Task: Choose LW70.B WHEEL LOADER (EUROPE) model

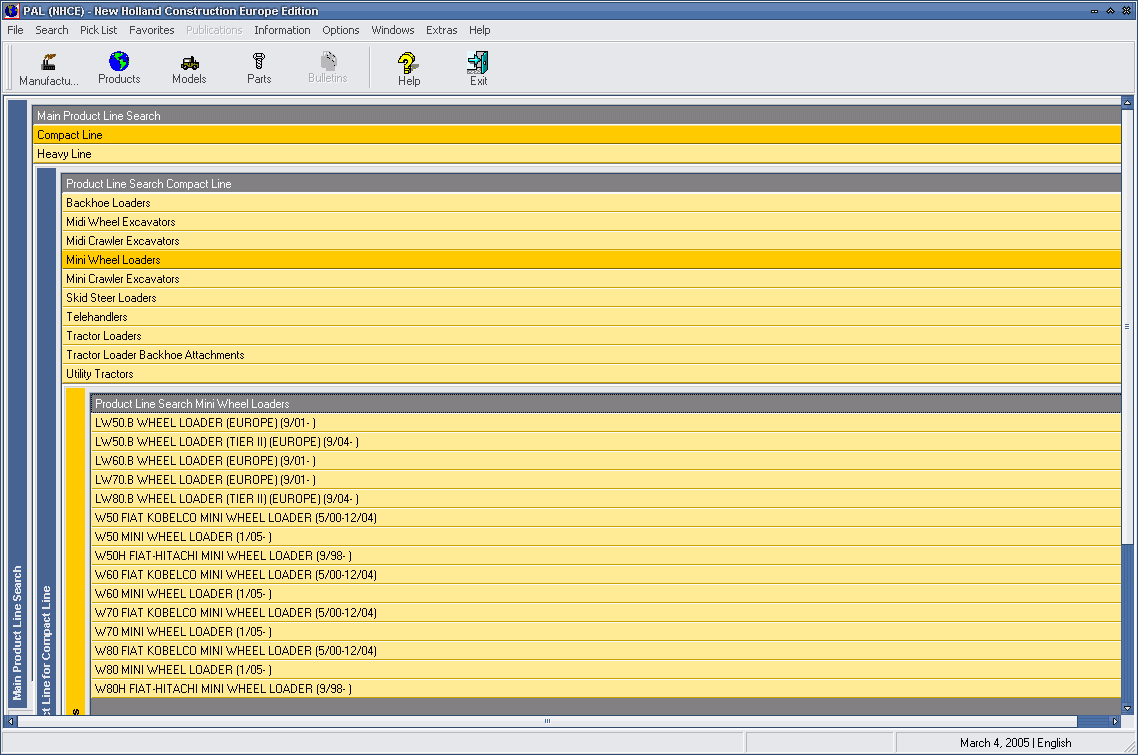Action: pyautogui.click(x=606, y=480)
